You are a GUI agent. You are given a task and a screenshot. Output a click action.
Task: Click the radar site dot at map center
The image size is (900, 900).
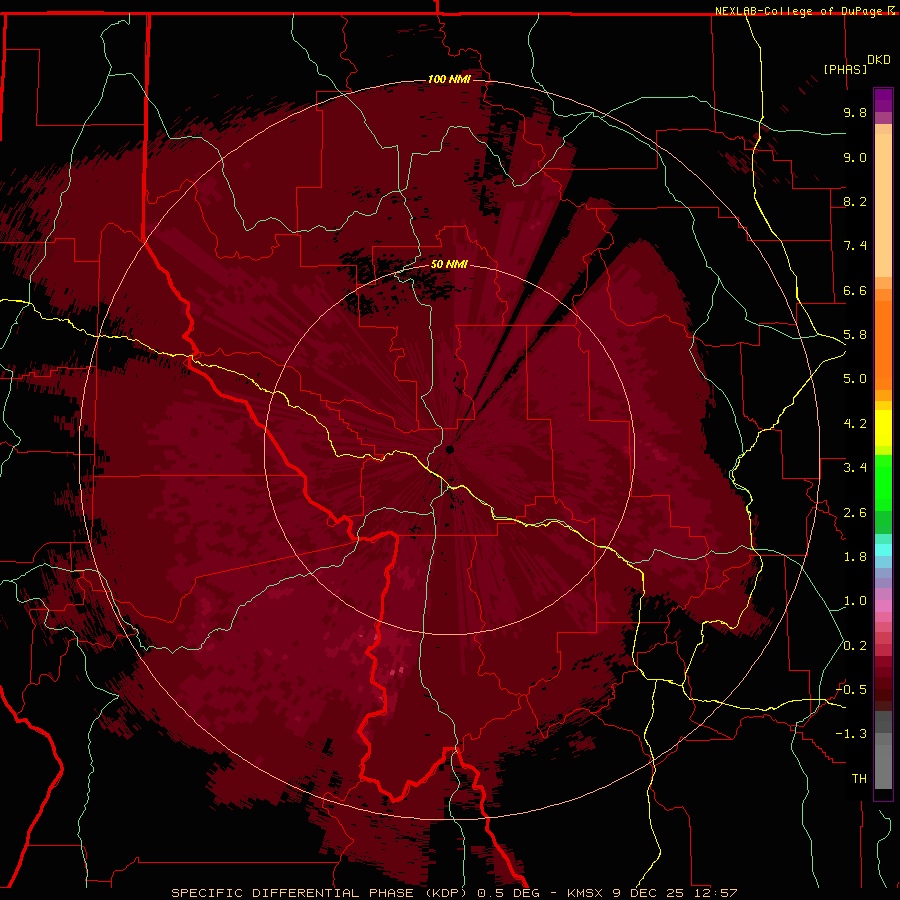pos(449,449)
